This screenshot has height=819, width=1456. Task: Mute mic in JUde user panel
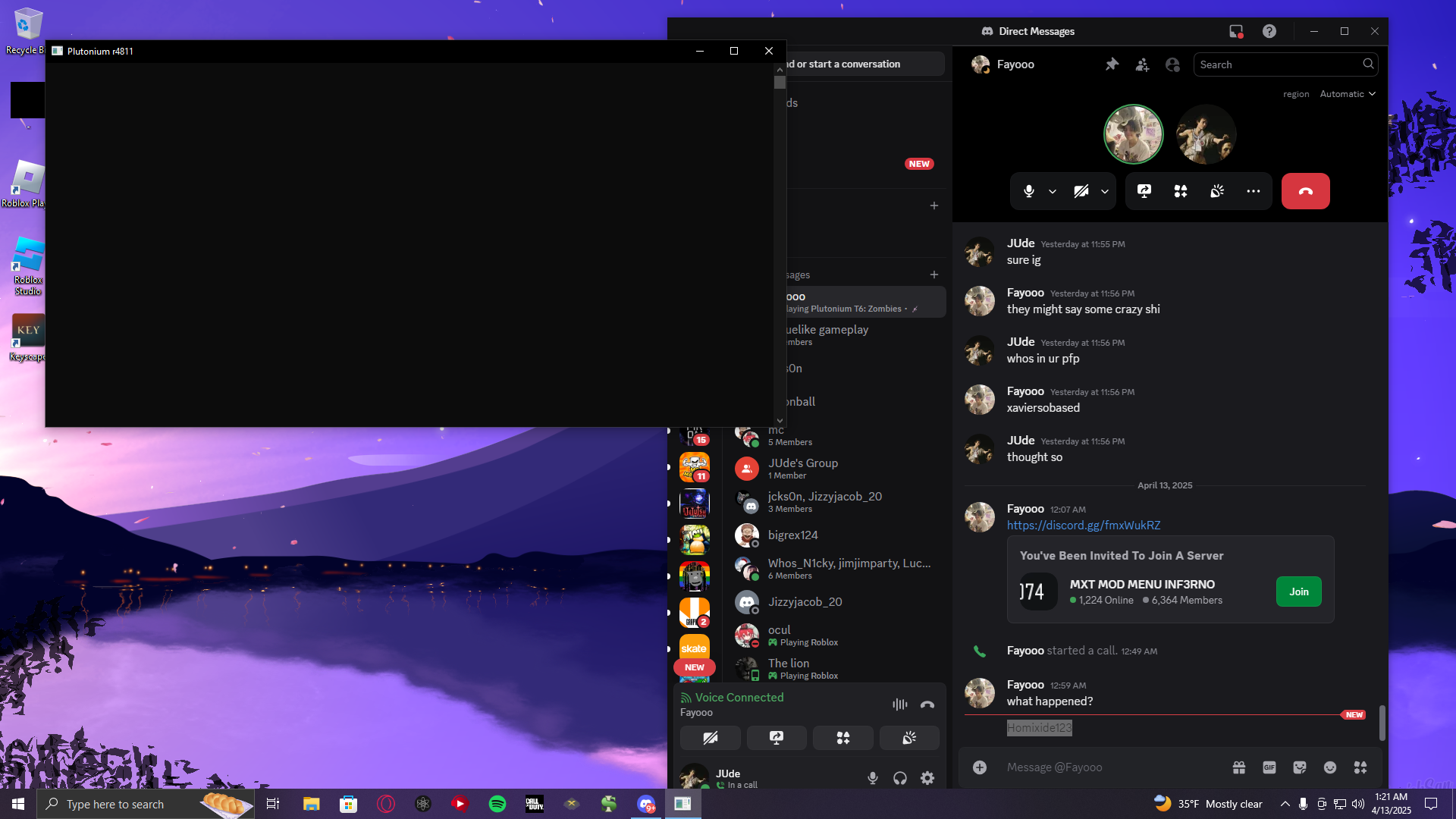tap(873, 778)
